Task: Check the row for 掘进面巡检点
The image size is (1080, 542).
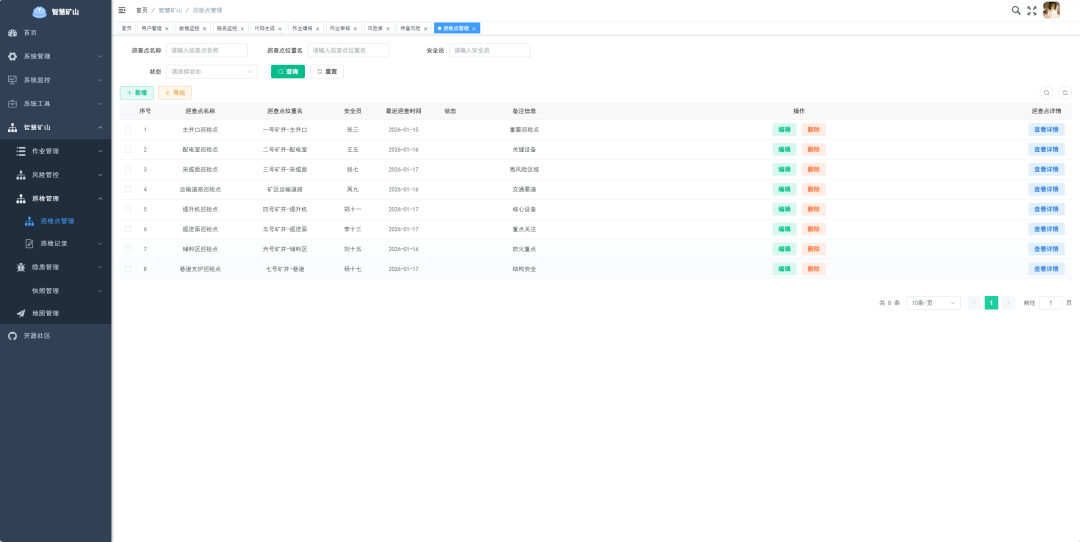Action: pos(128,229)
